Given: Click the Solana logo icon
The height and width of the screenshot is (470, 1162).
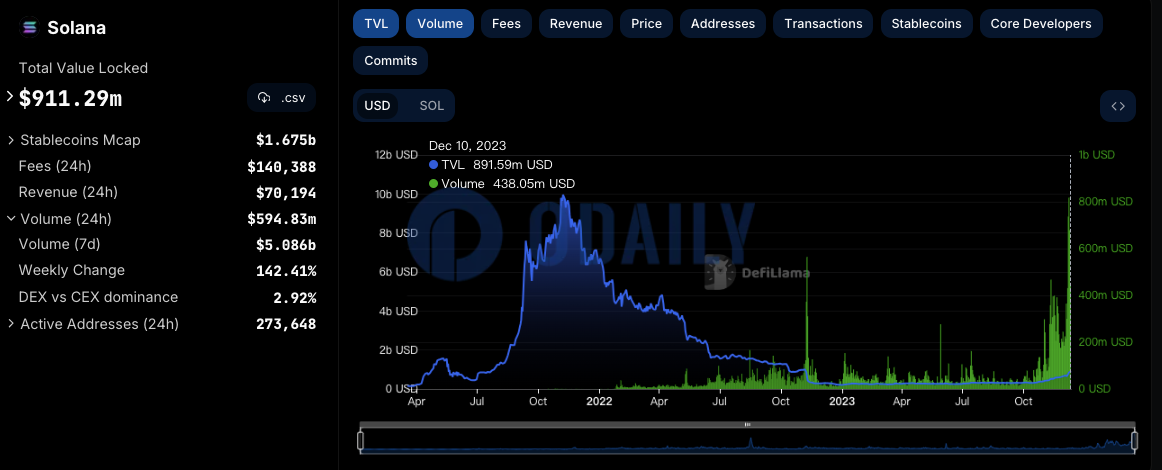Looking at the screenshot, I should click(29, 28).
